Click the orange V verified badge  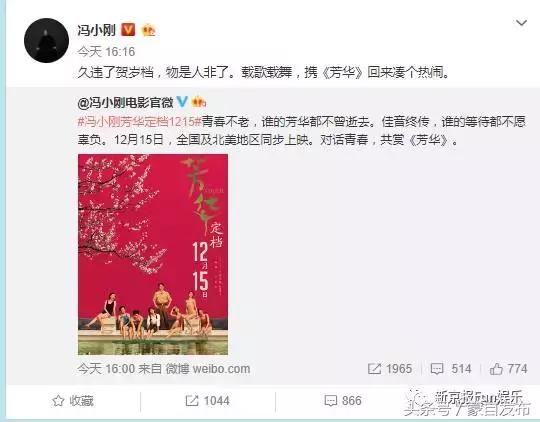pyautogui.click(x=128, y=30)
